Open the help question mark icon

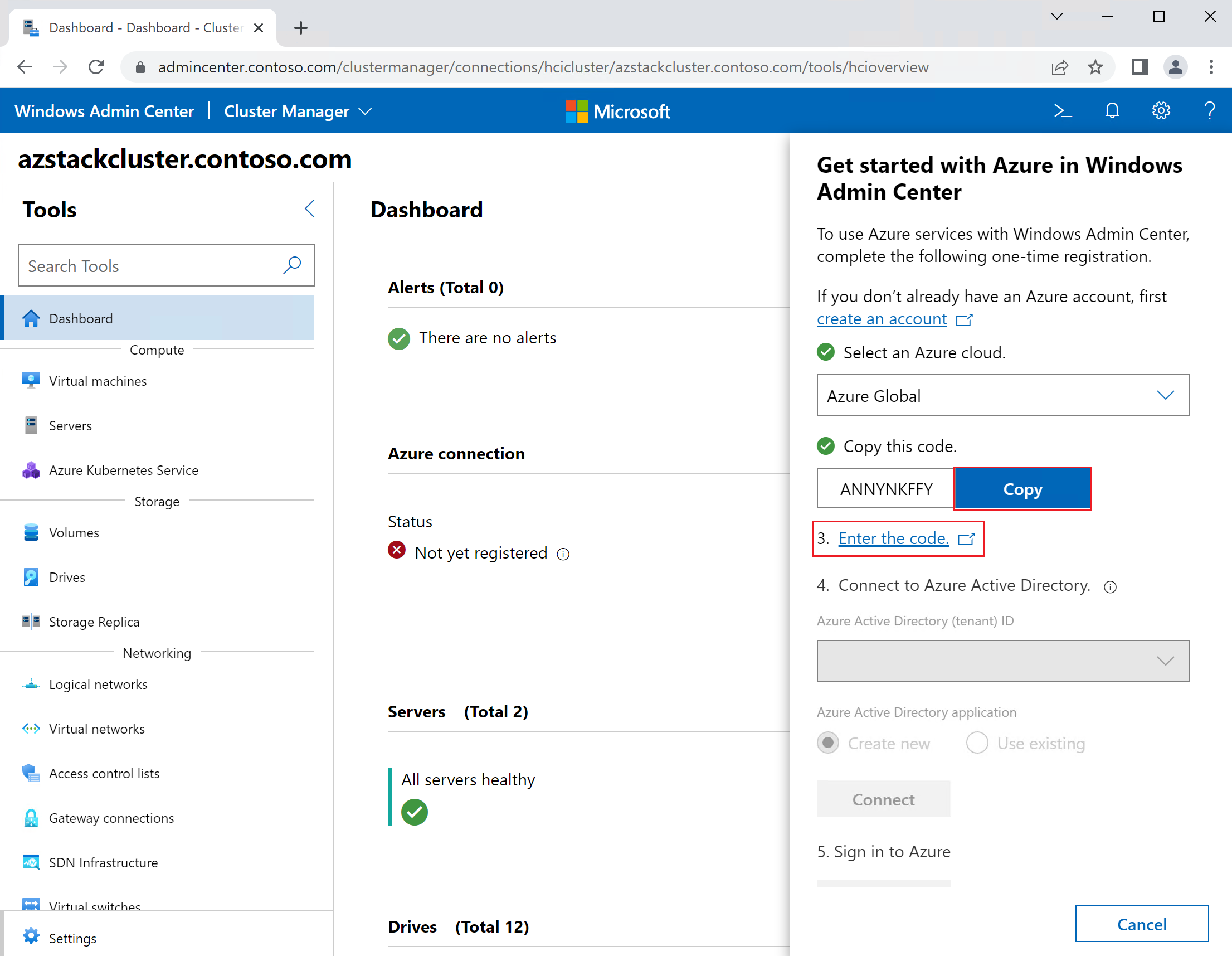tap(1210, 110)
